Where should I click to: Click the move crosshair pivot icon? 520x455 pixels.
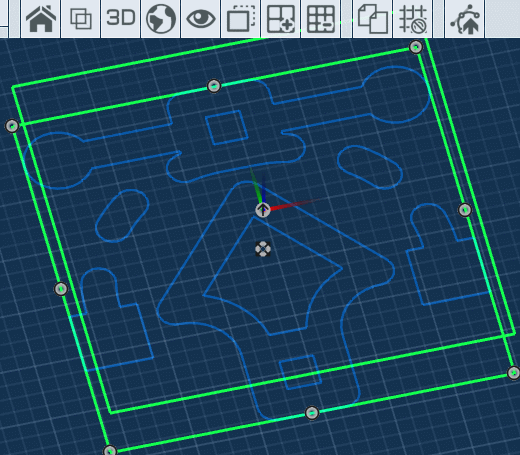(x=263, y=249)
